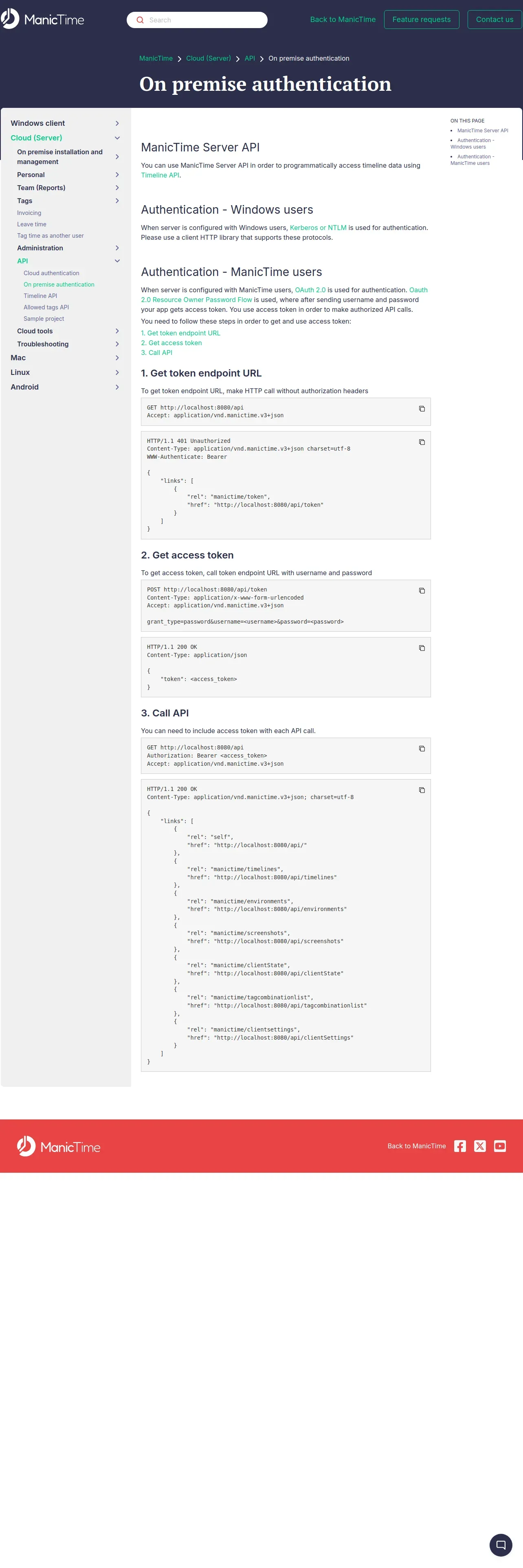Copy the 401 Unauthorized response code block

(x=421, y=442)
